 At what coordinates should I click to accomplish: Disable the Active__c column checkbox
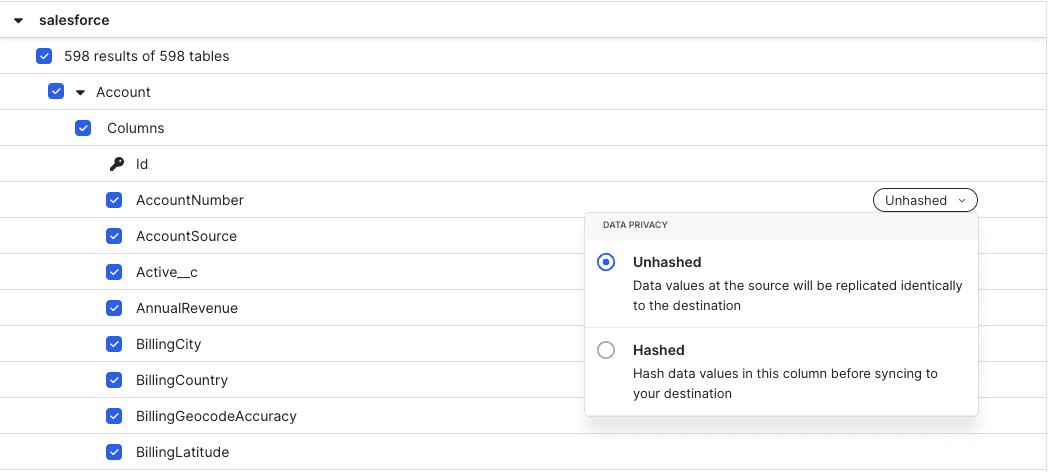pos(114,272)
